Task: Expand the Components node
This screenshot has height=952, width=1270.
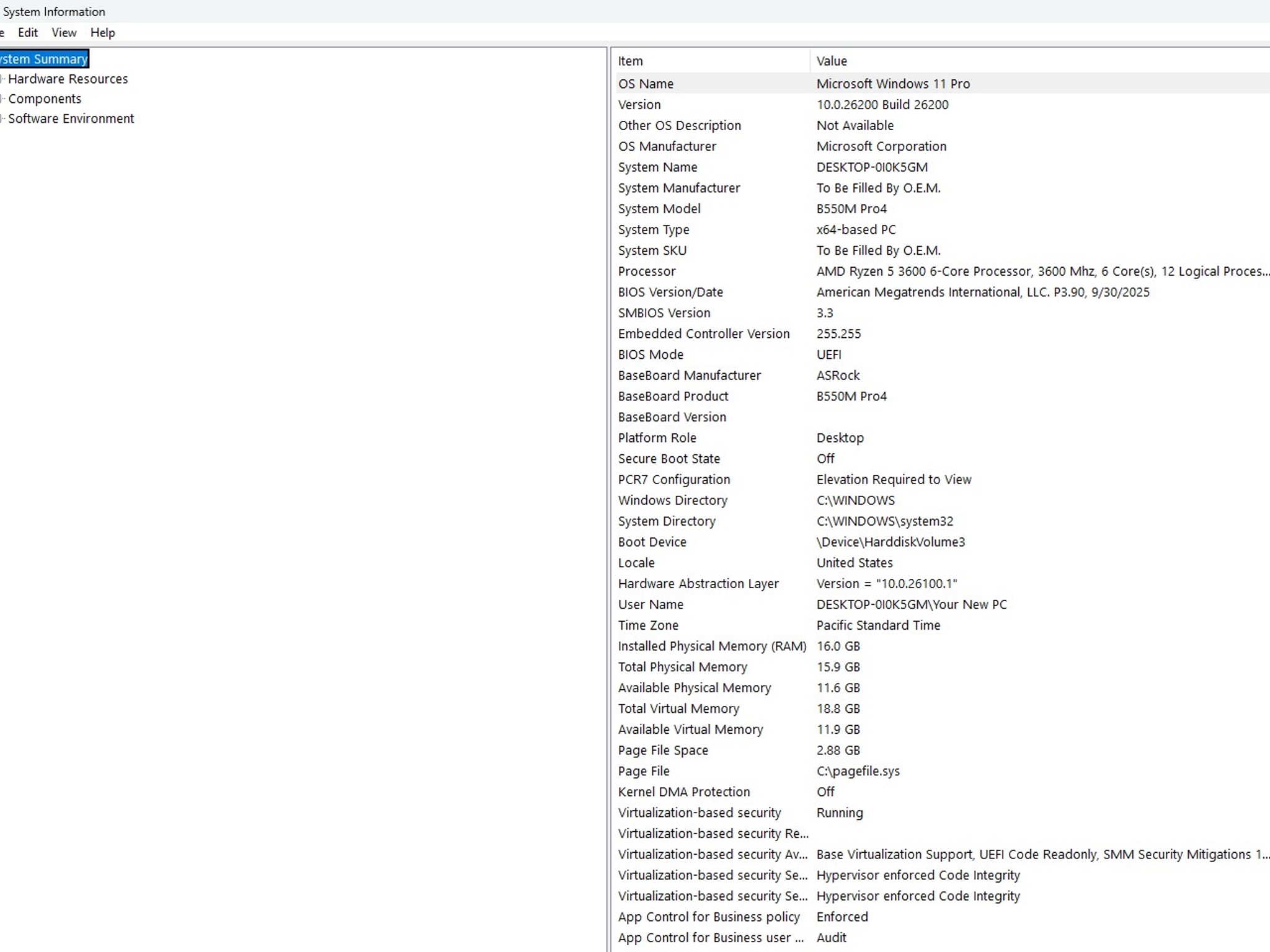Action: coord(2,99)
